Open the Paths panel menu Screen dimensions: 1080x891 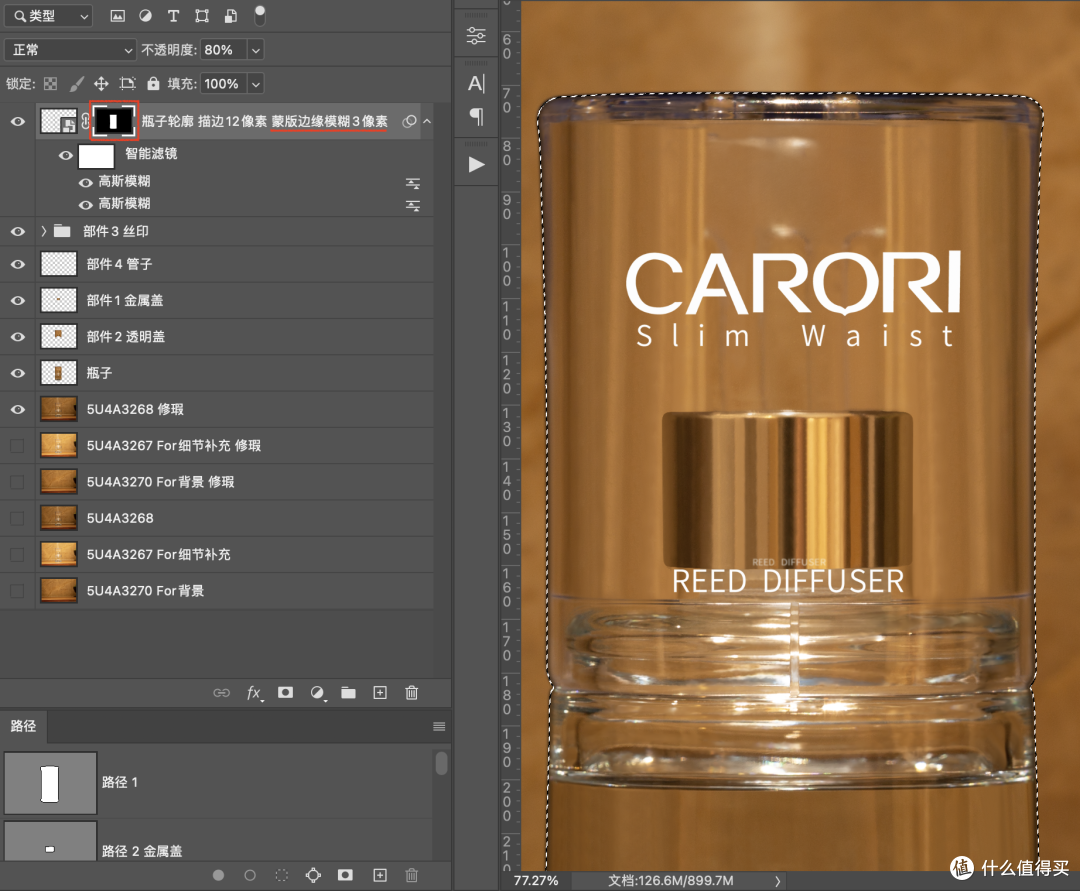[x=439, y=726]
